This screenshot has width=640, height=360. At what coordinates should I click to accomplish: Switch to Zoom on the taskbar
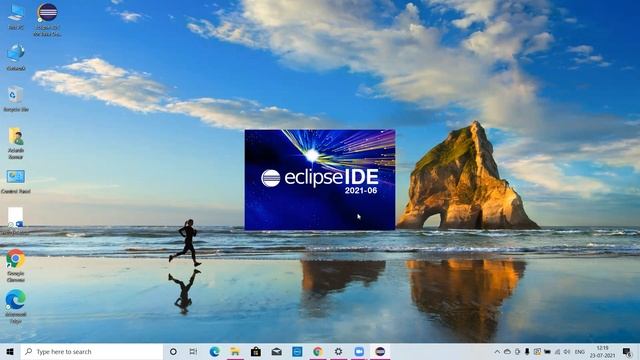coord(359,351)
